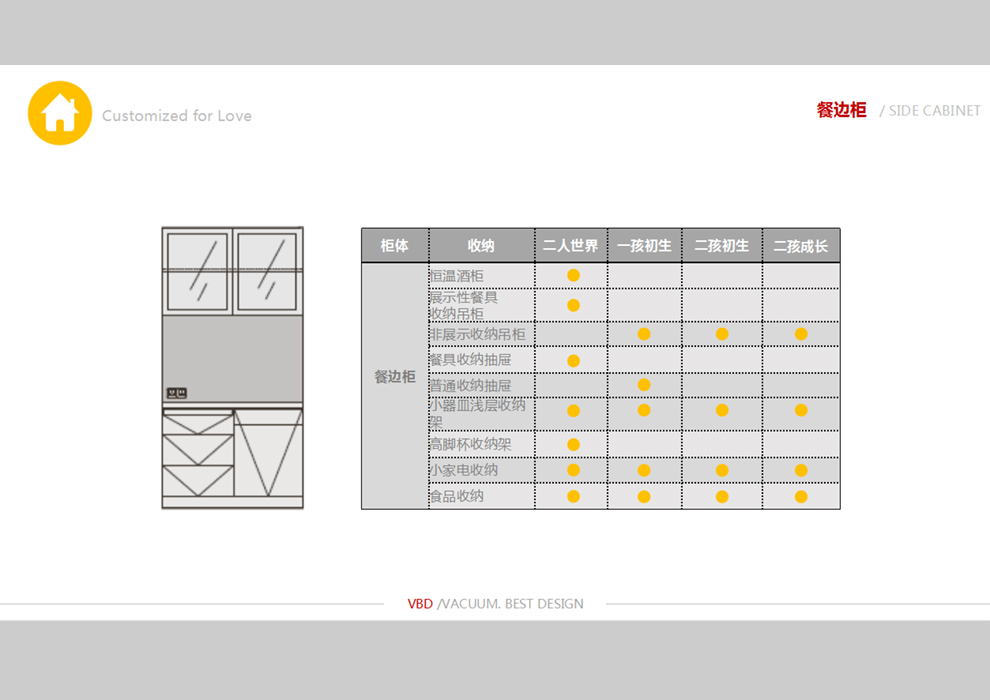Click the '/VACUUM. BEST DESIGN' footer text
Screen dimensions: 990x700
click(x=510, y=604)
